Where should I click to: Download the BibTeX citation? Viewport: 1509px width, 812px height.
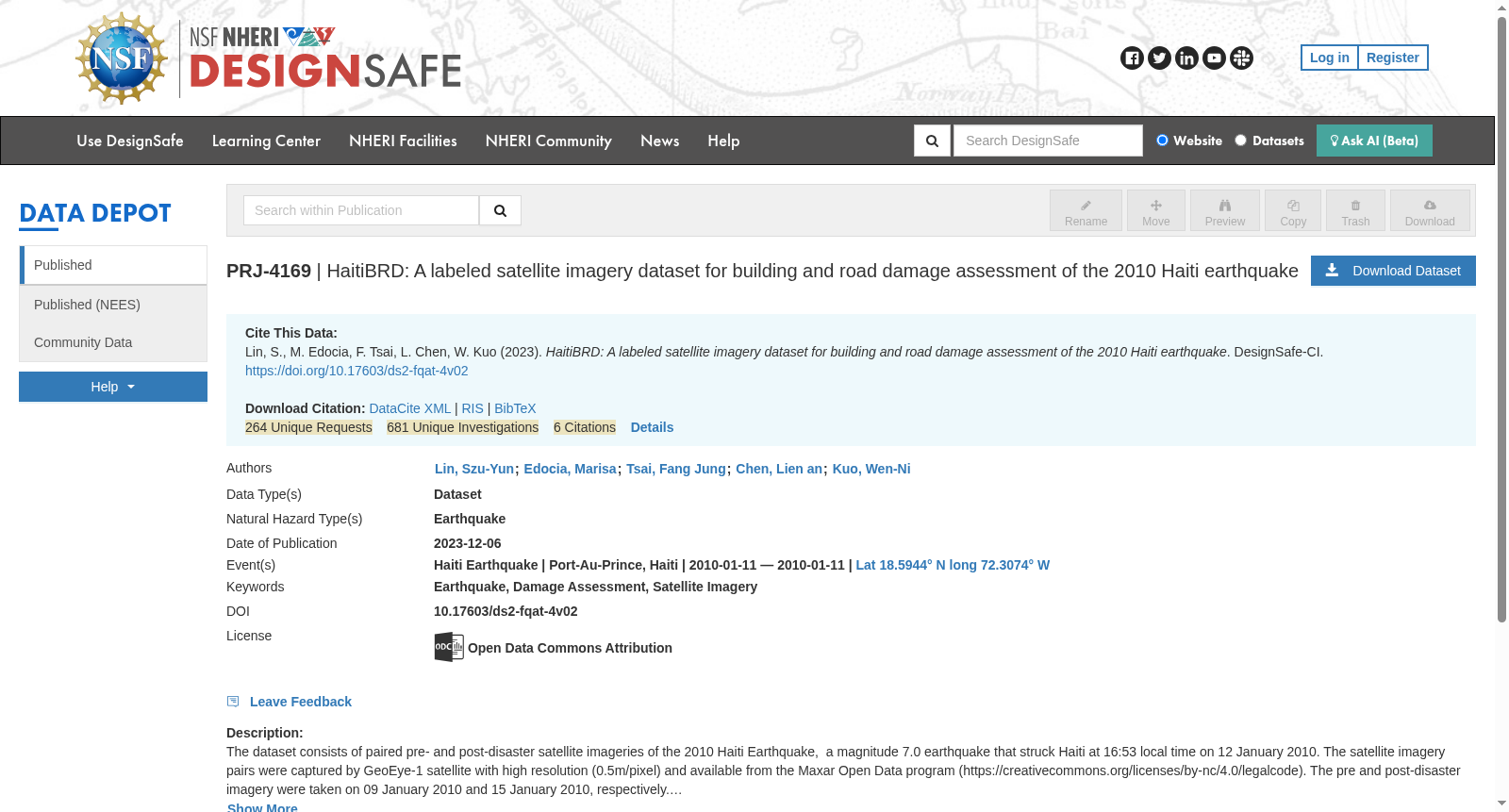pos(515,408)
